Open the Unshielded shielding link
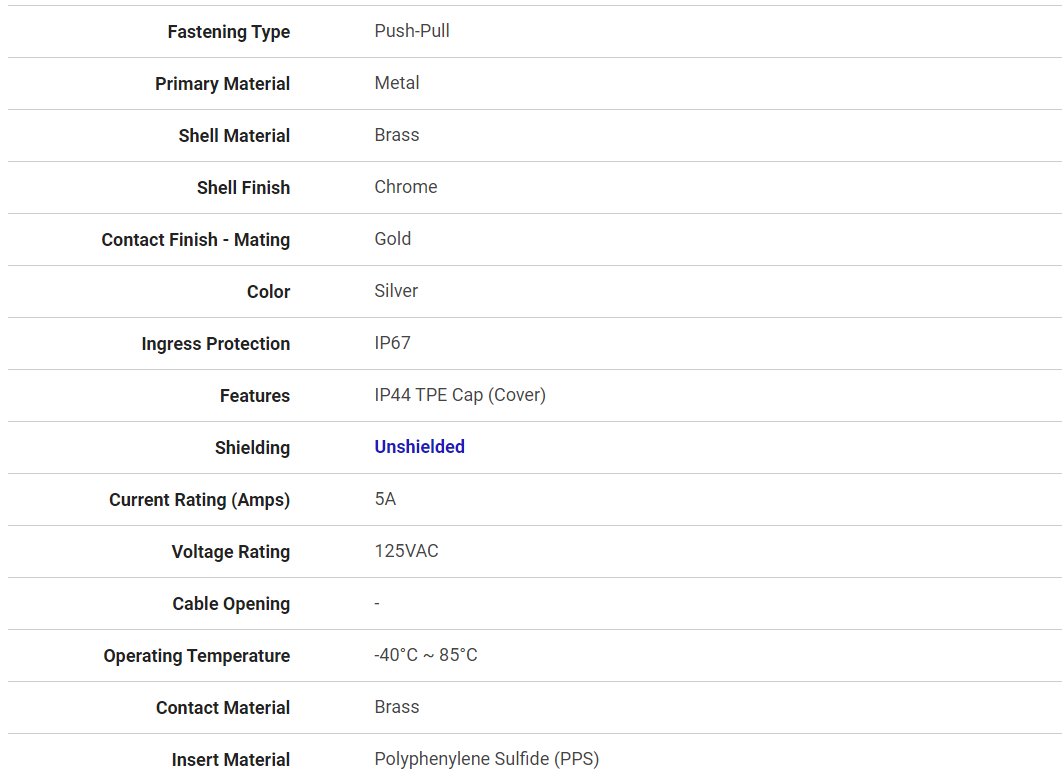This screenshot has height=781, width=1062. (x=419, y=447)
